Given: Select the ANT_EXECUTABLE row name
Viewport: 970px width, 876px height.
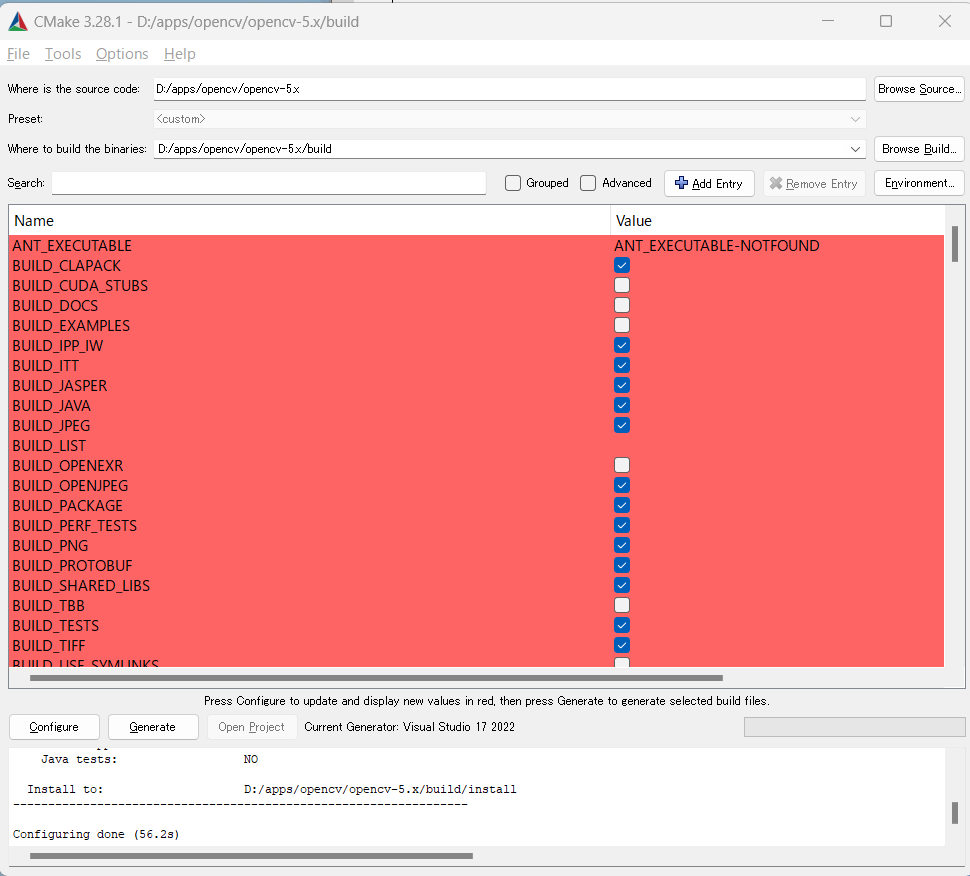Looking at the screenshot, I should click(x=72, y=246).
